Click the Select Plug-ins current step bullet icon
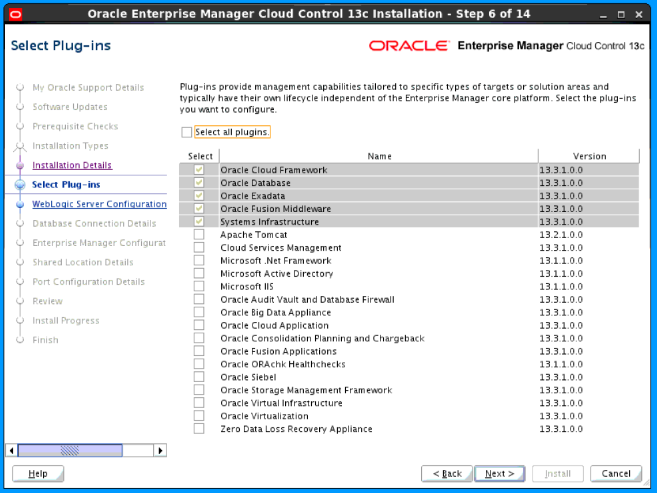 [20, 185]
